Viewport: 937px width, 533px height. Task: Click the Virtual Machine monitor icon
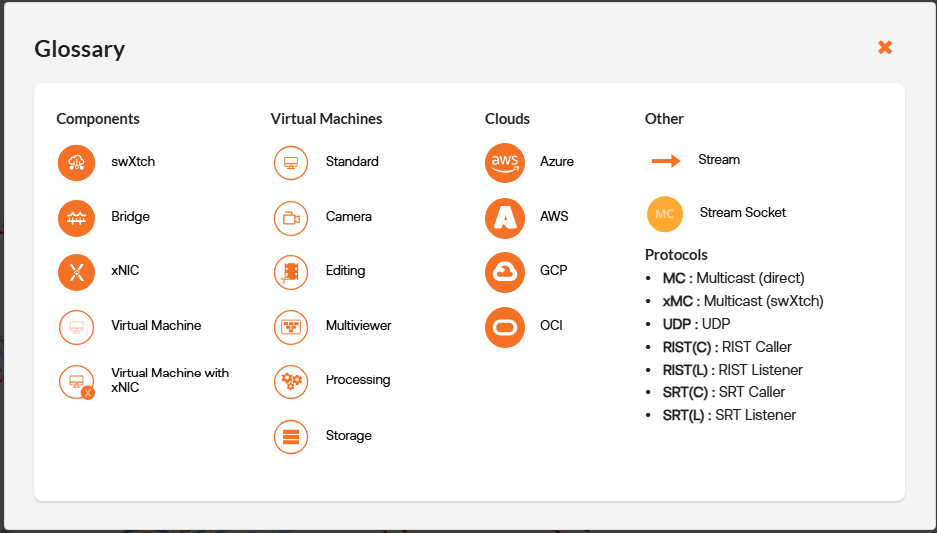point(76,326)
